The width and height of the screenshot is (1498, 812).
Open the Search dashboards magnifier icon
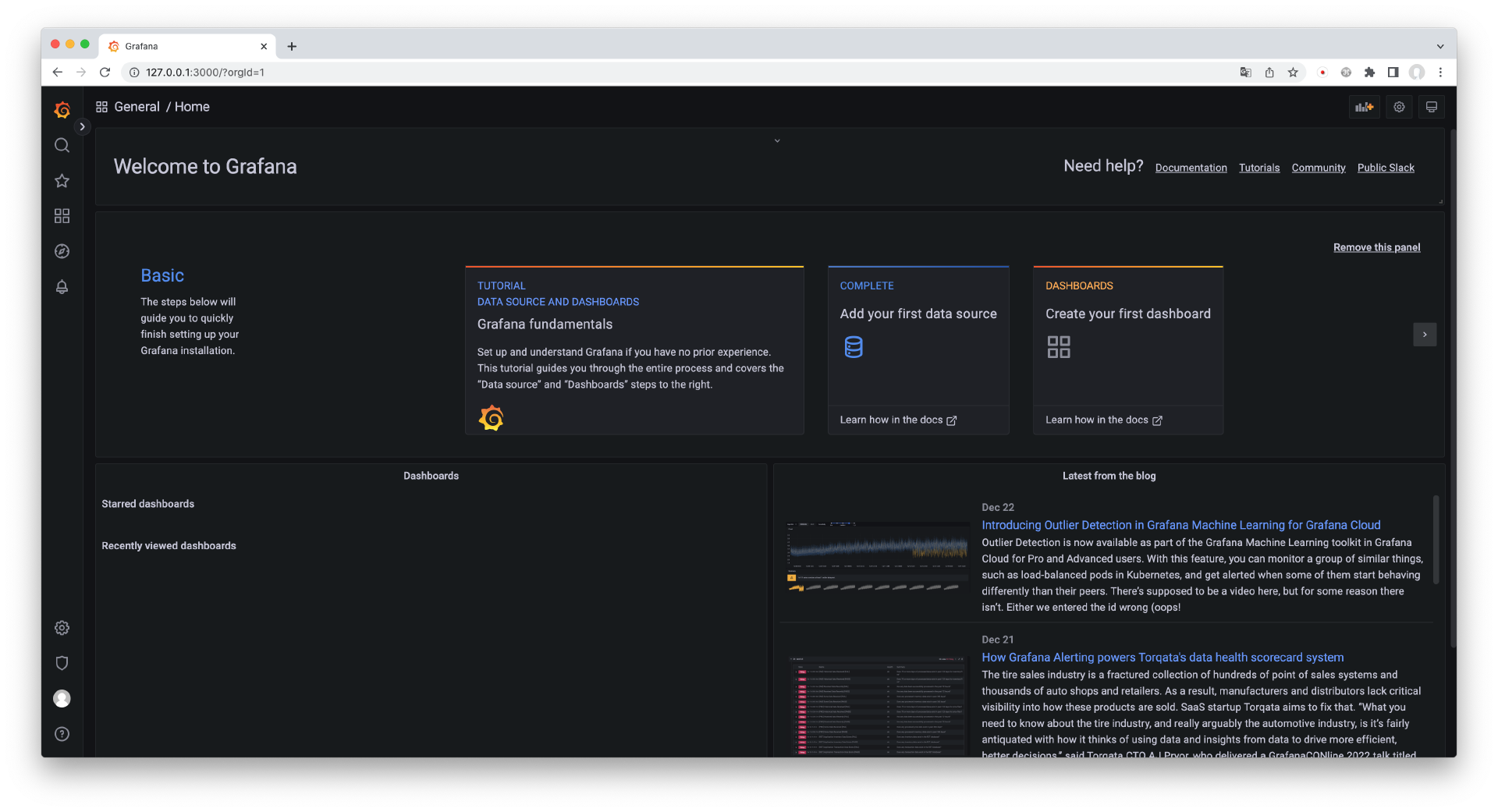62,146
